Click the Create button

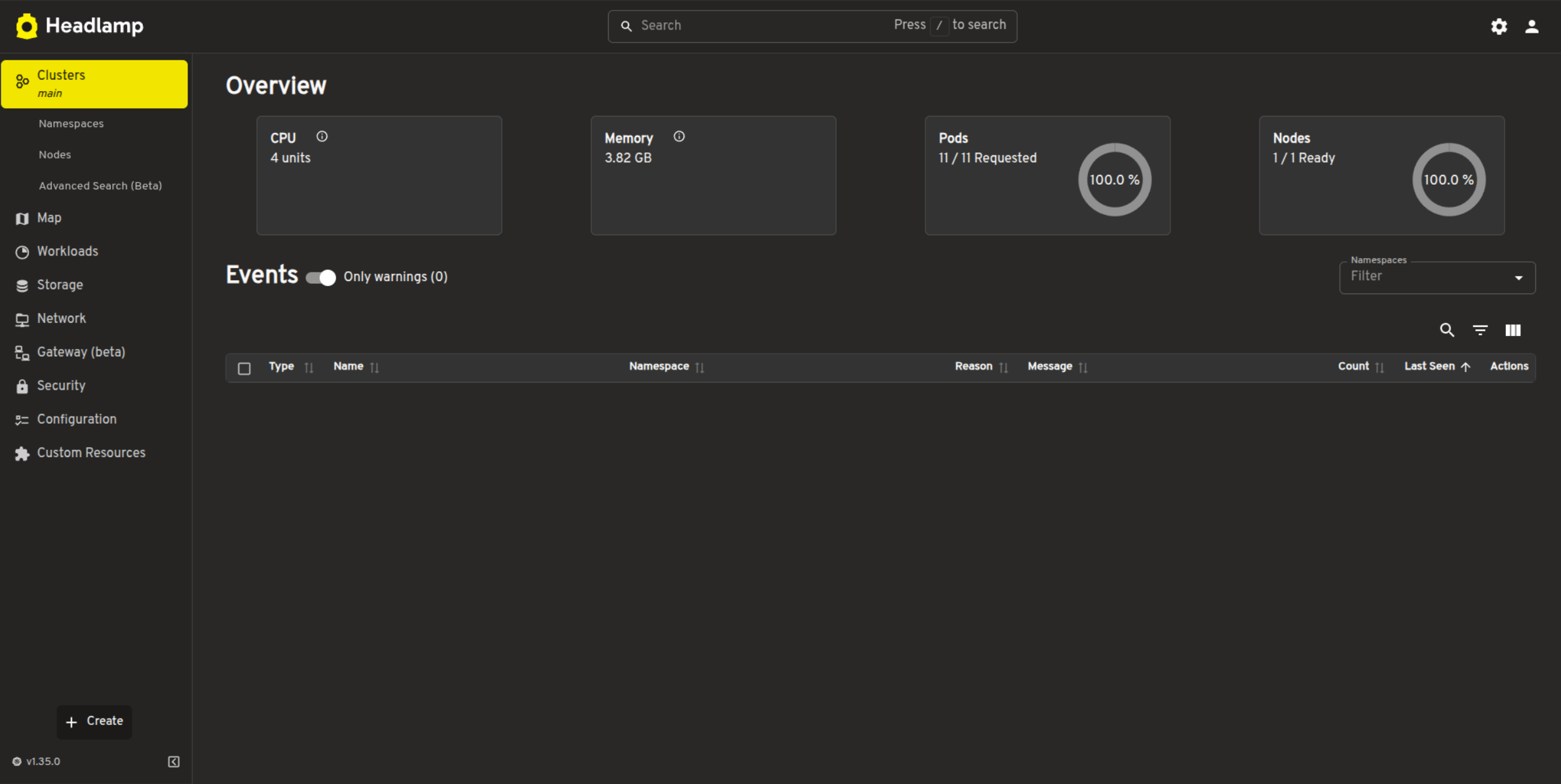point(94,721)
